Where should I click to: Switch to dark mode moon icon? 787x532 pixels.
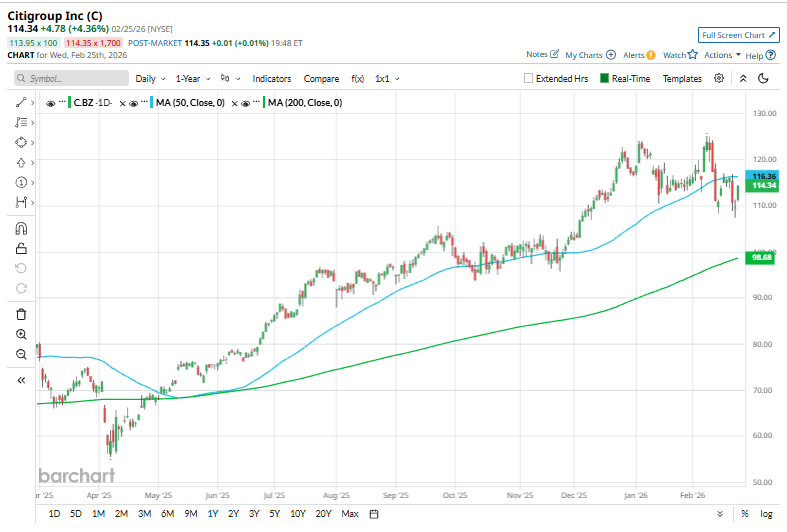coord(763,78)
